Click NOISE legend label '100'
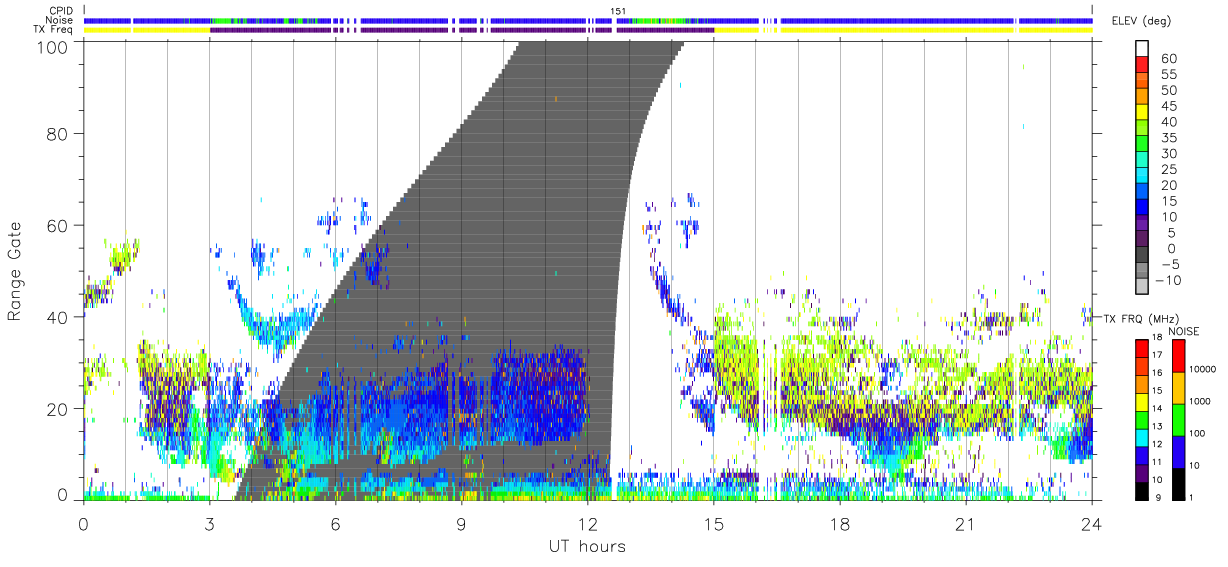The width and height of the screenshot is (1228, 567). [1198, 433]
